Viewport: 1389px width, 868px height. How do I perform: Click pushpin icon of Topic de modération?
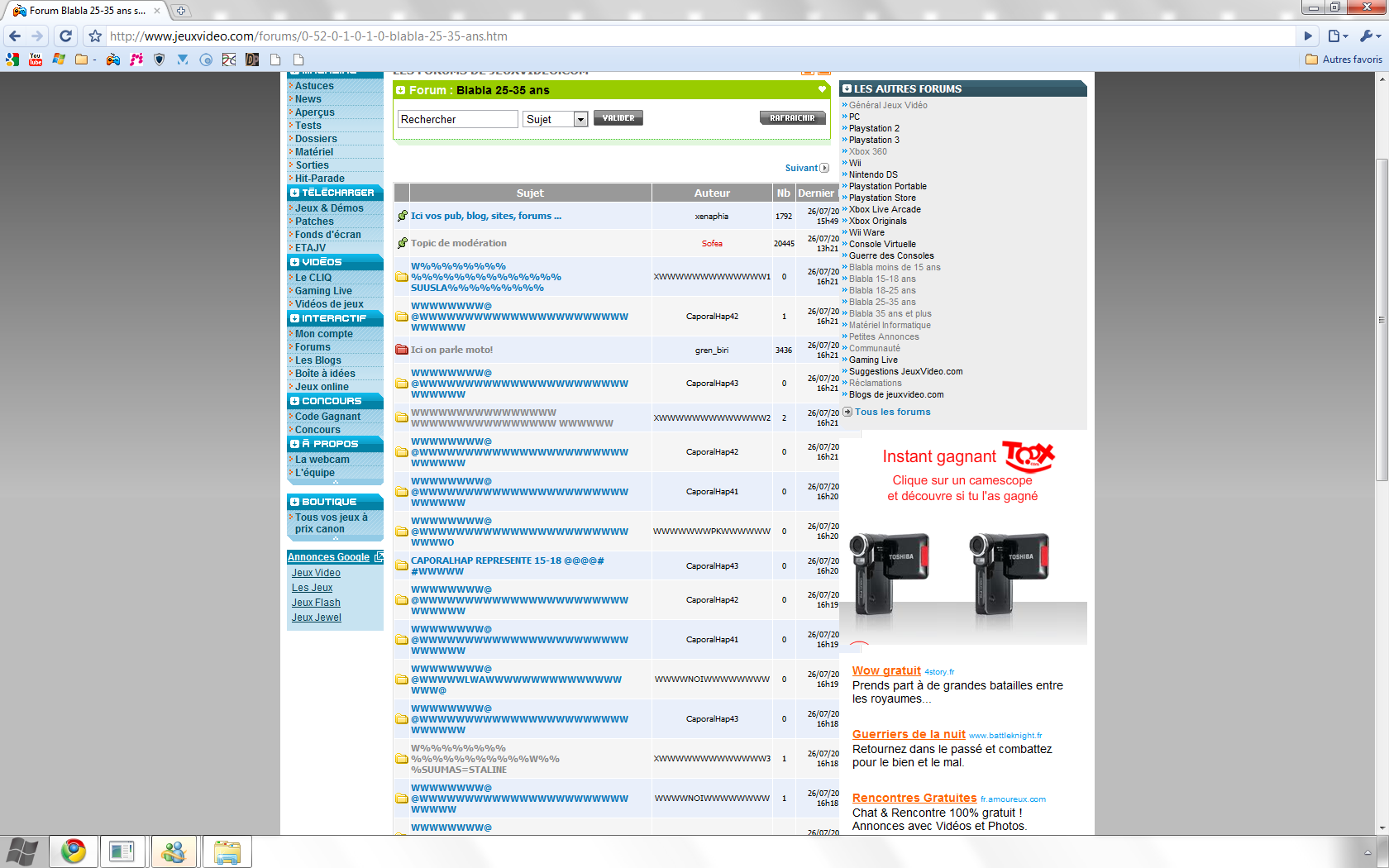[402, 243]
